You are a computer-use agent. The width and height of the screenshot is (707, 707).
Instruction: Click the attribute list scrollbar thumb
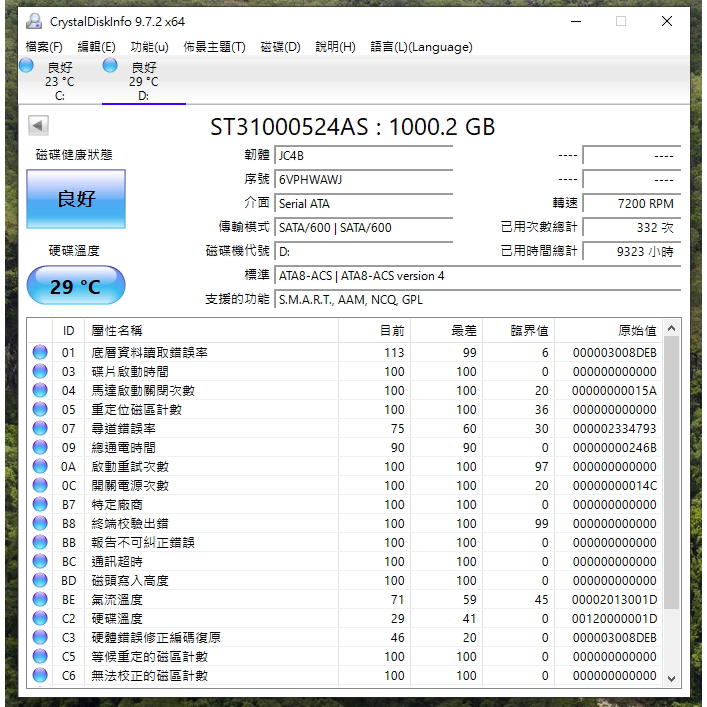point(671,472)
